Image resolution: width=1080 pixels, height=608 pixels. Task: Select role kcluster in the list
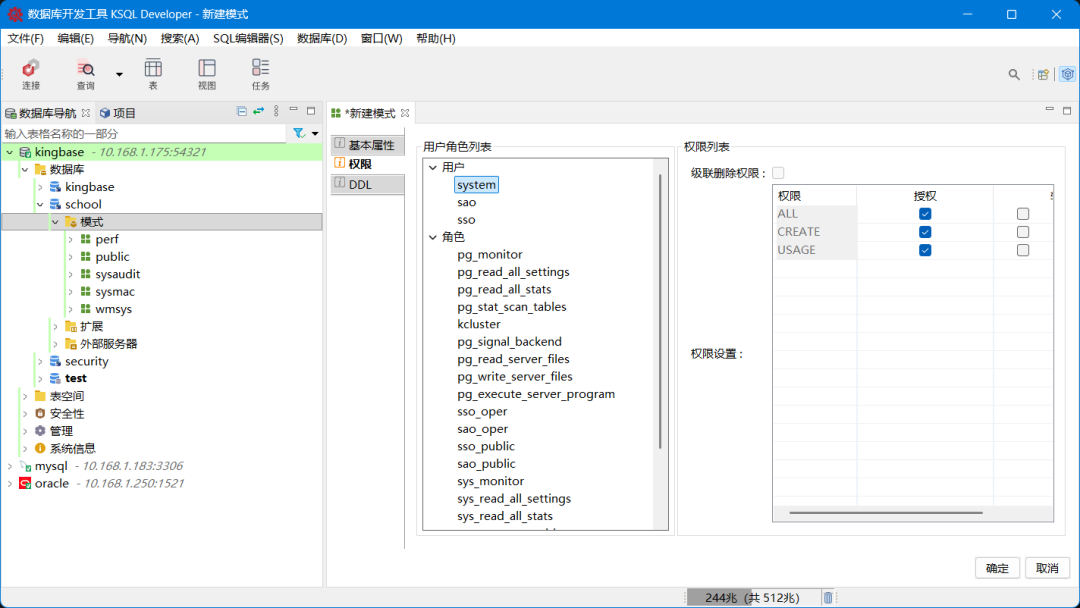pos(479,324)
